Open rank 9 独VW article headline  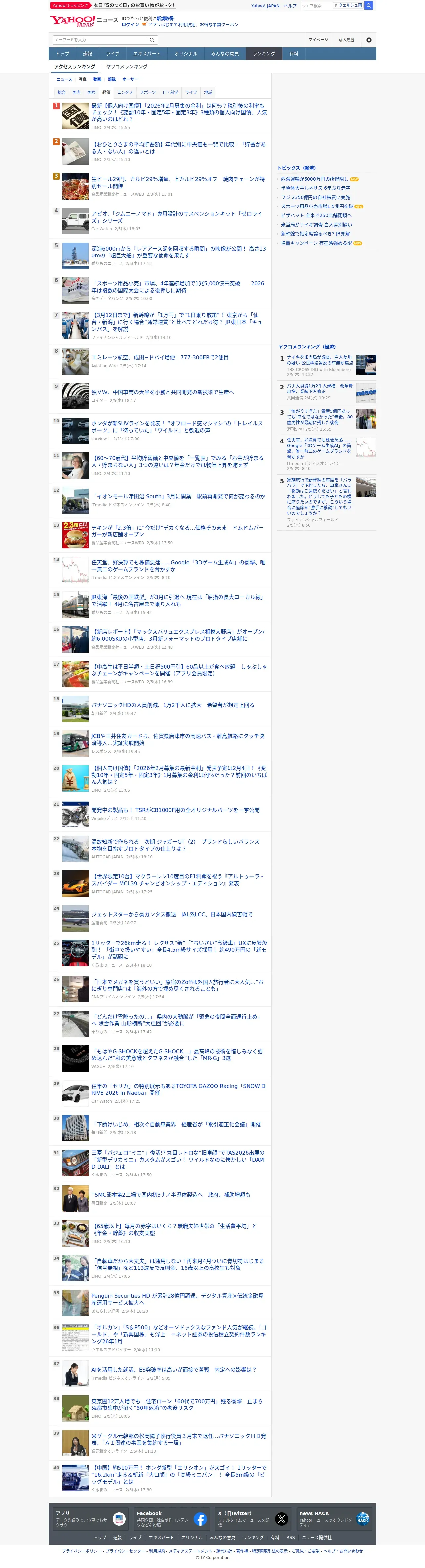[x=163, y=392]
